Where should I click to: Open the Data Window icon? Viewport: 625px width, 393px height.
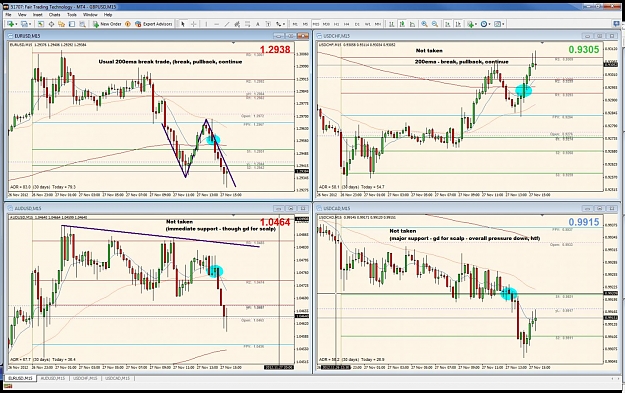(51, 24)
